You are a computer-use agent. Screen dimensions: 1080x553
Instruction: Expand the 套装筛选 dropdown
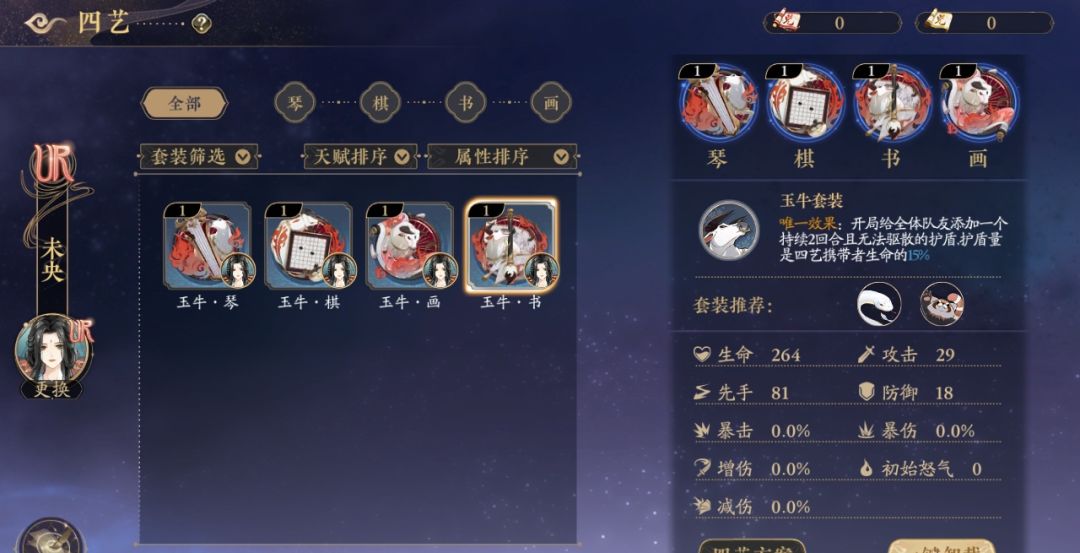tap(198, 157)
